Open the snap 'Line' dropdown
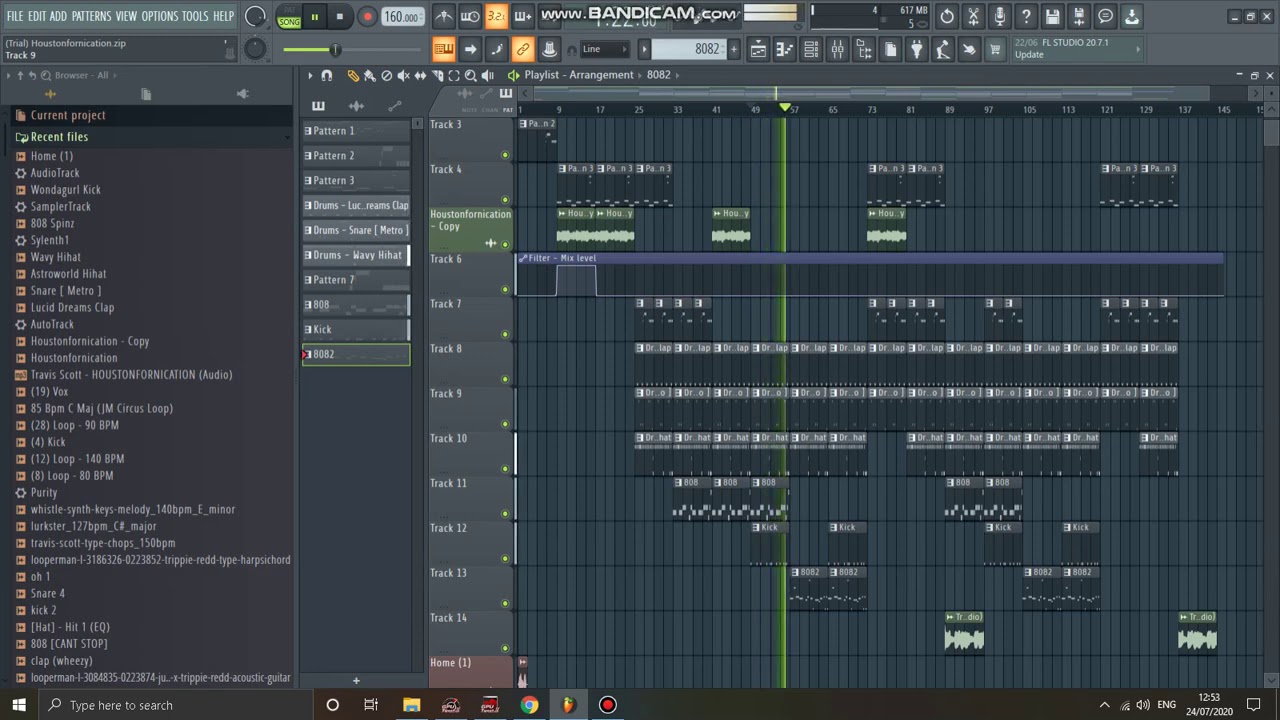Viewport: 1280px width, 720px height. click(x=606, y=49)
